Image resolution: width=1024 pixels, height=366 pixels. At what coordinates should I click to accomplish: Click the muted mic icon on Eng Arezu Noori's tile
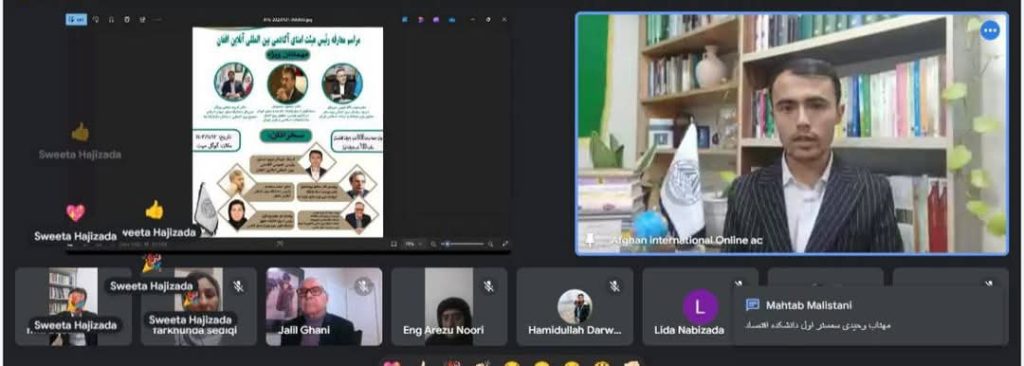pos(488,286)
